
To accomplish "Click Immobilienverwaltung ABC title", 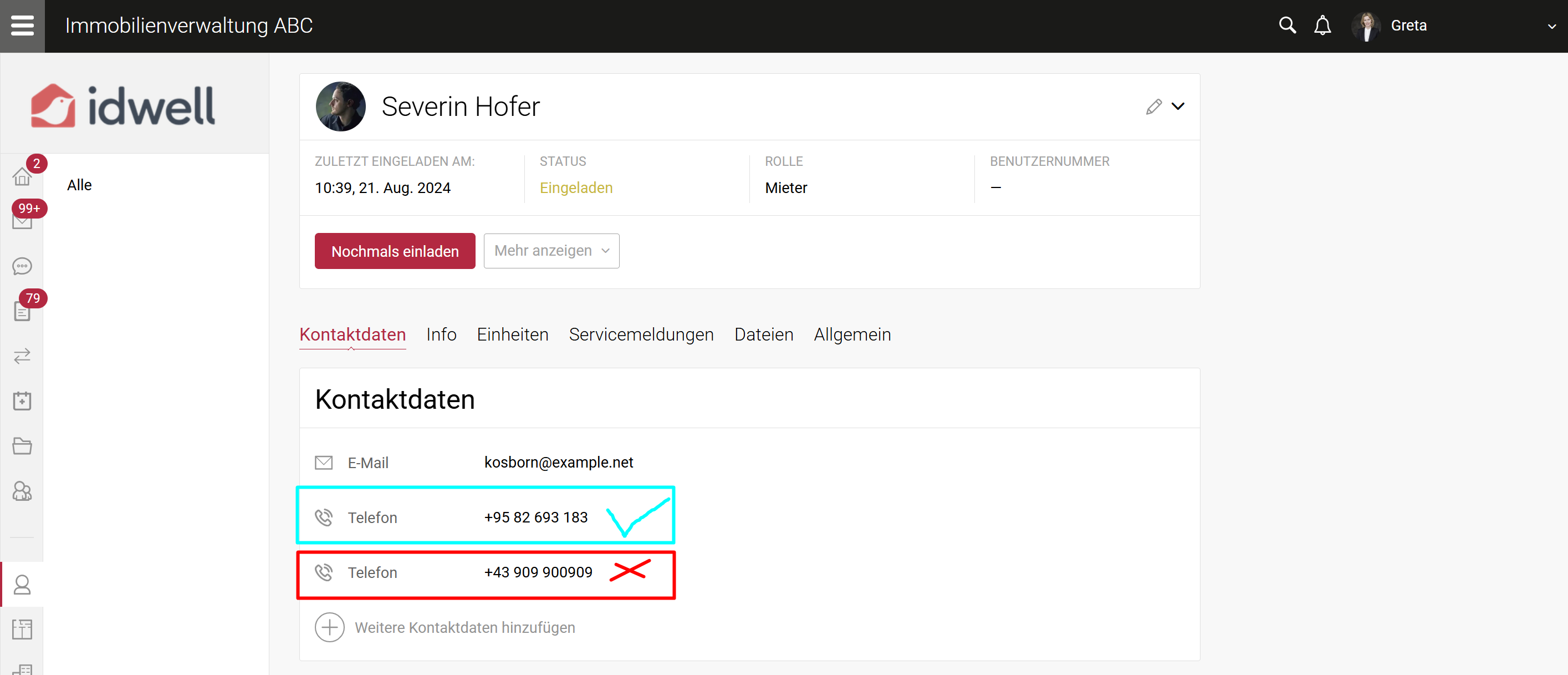I will (188, 26).
